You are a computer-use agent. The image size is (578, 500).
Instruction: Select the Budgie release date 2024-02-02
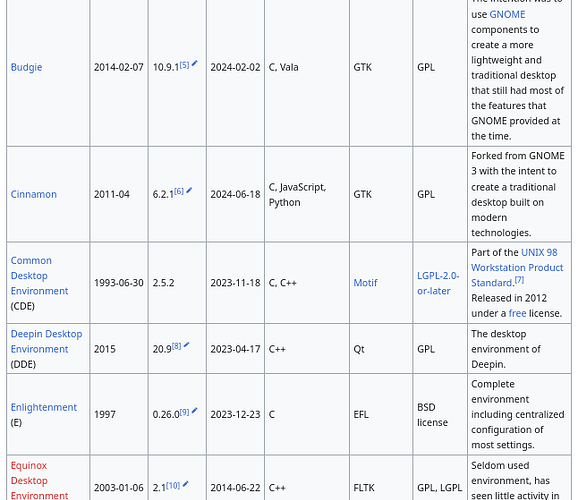coord(235,67)
